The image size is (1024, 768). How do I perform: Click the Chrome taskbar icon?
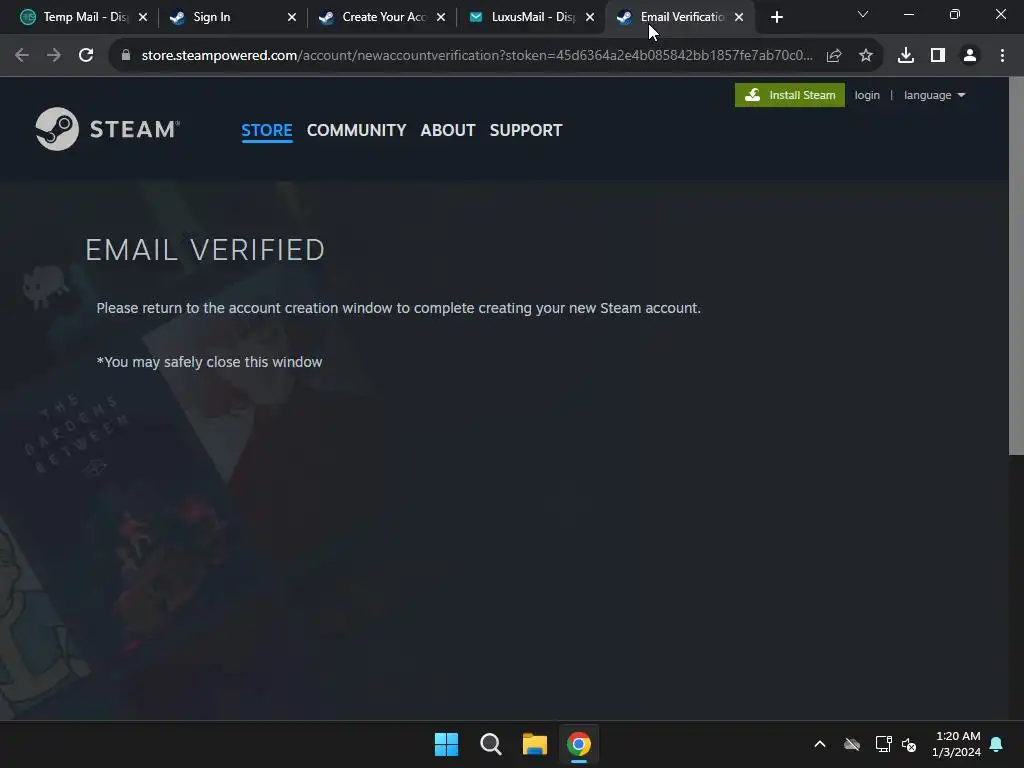(x=579, y=744)
